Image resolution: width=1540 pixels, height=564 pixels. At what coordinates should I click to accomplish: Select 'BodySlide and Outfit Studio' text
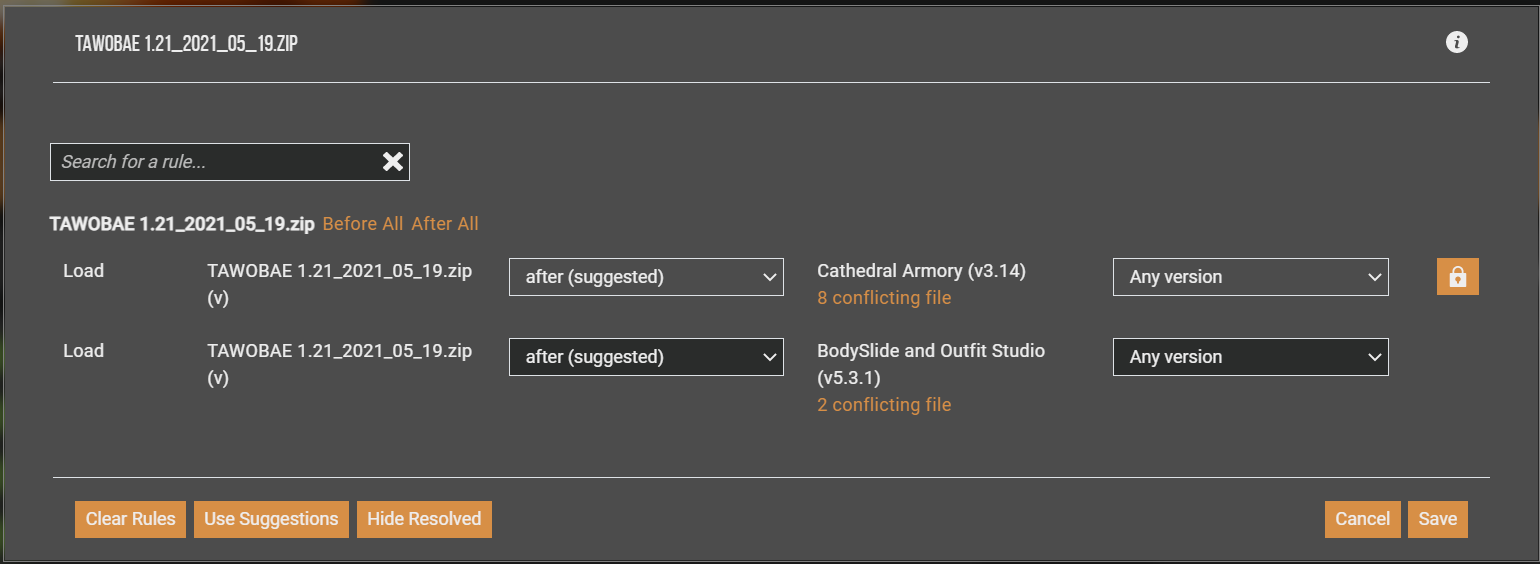(931, 351)
